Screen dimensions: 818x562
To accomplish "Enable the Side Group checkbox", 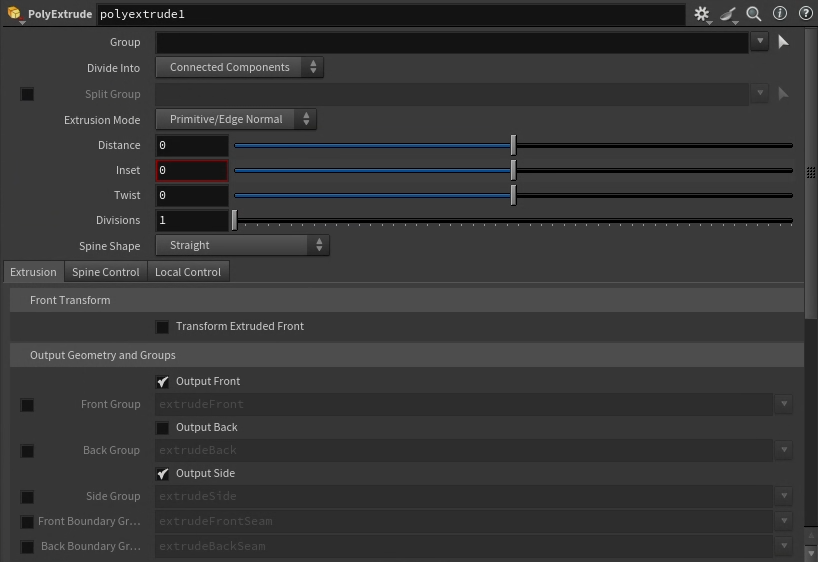I will point(27,496).
